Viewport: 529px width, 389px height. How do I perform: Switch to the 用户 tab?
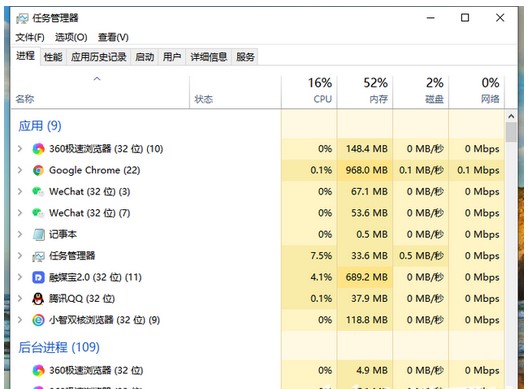tap(172, 57)
